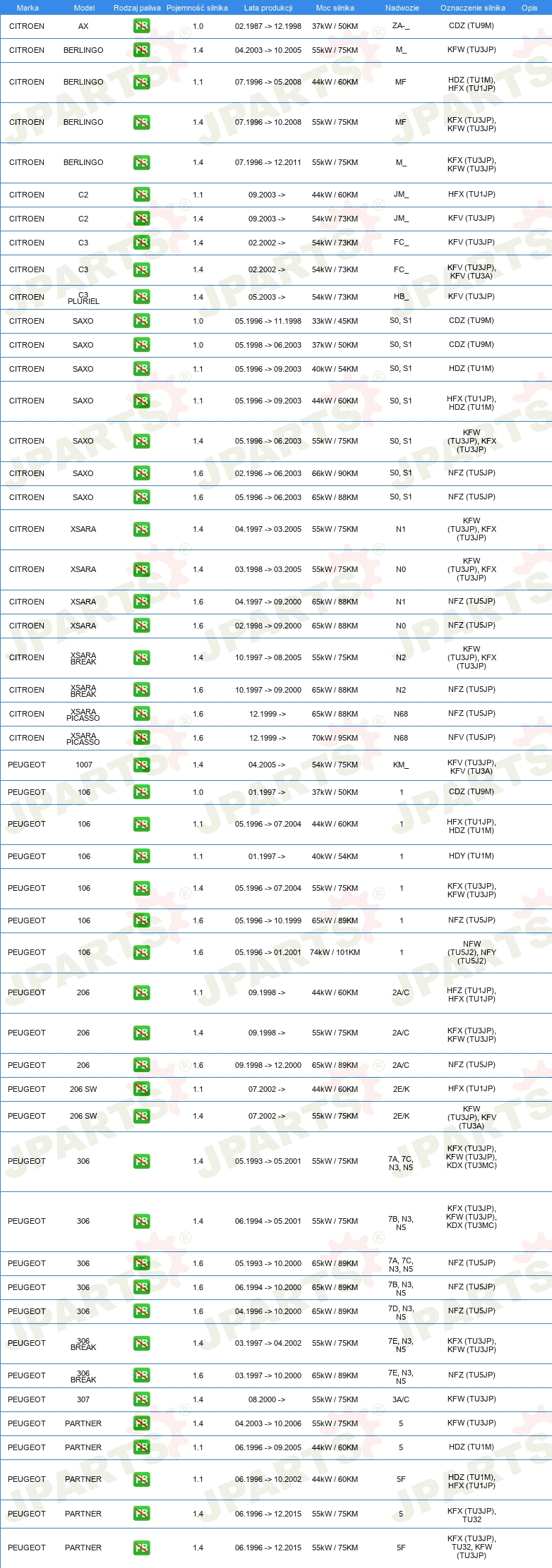
Task: Click the Moc silnika column header
Action: pos(335,8)
